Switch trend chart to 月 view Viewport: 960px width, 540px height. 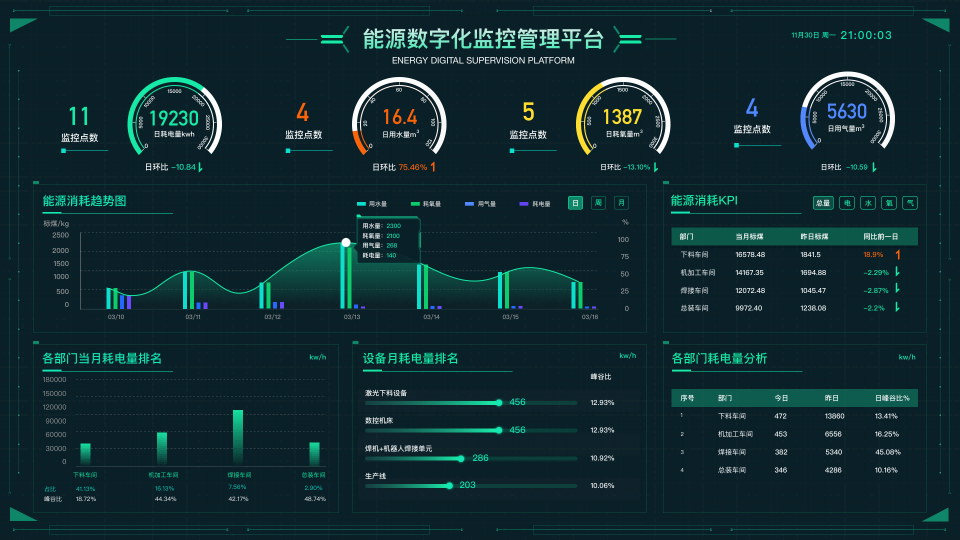point(621,203)
